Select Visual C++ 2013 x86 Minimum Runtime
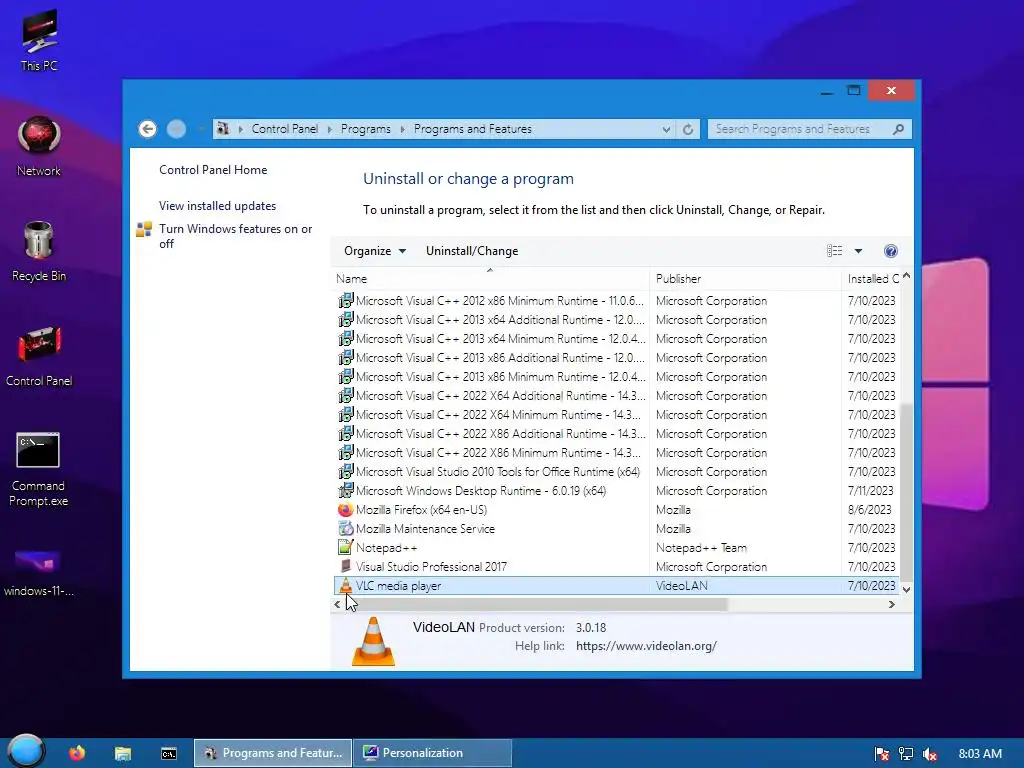The height and width of the screenshot is (768, 1024). pos(616,377)
